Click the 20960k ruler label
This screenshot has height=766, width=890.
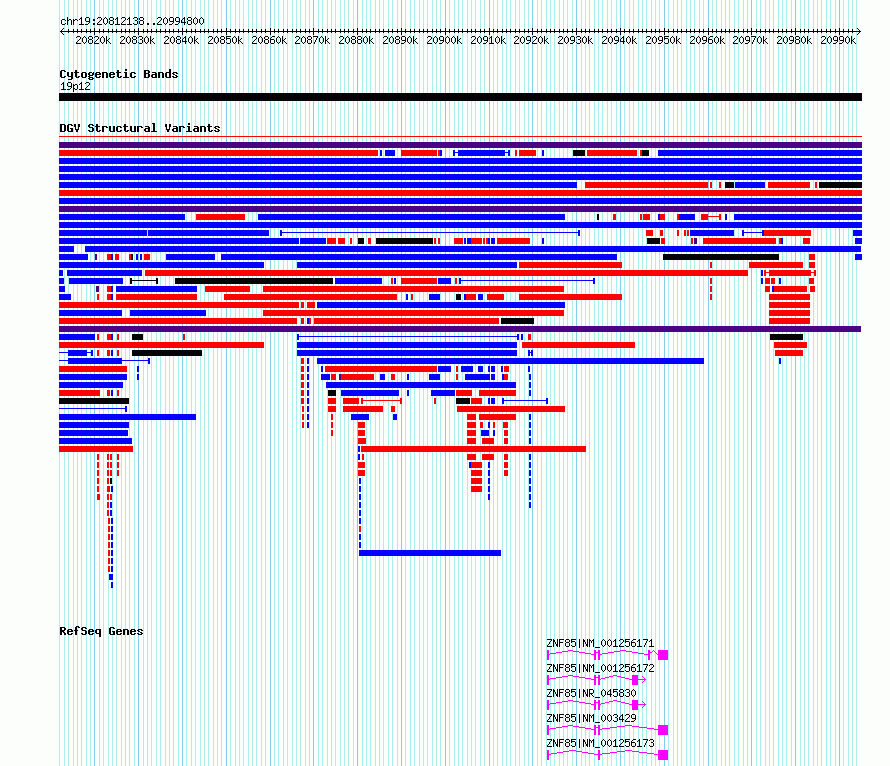[707, 40]
